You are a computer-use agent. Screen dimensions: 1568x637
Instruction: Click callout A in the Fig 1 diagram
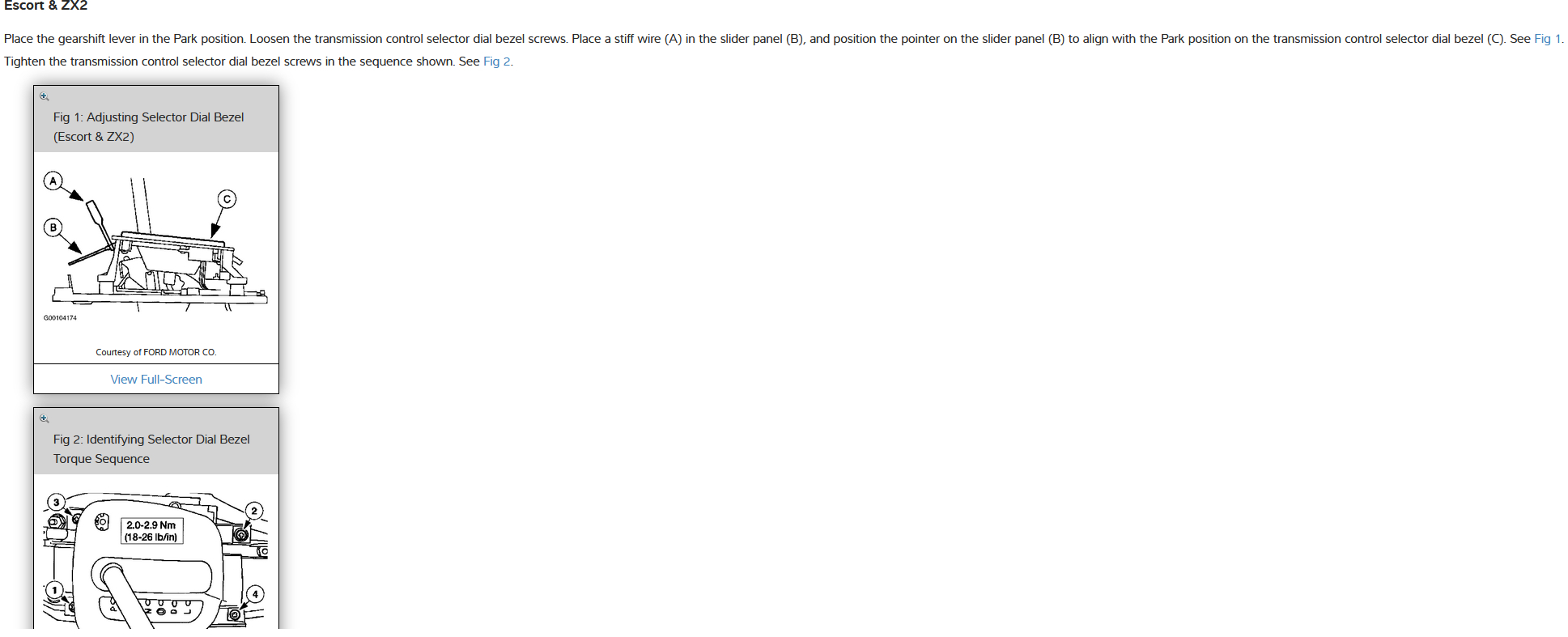(53, 180)
